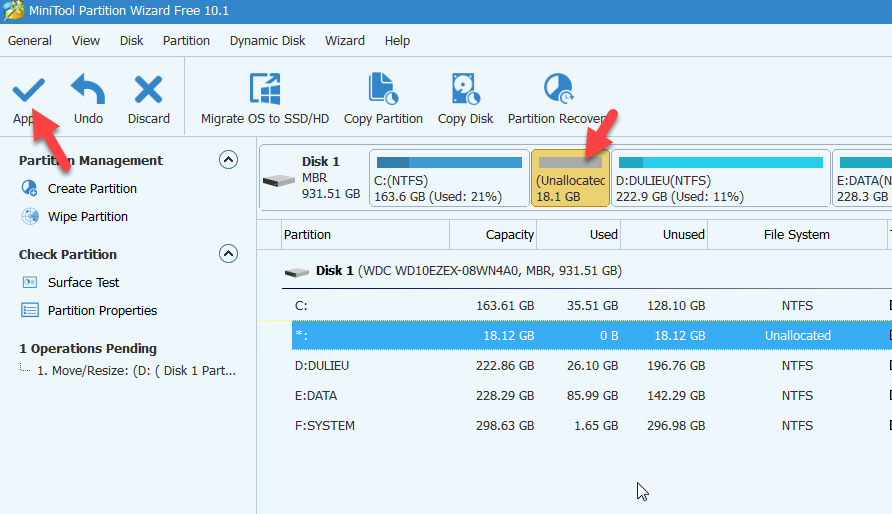
Task: Click the Undo arrow icon
Action: coord(88,91)
